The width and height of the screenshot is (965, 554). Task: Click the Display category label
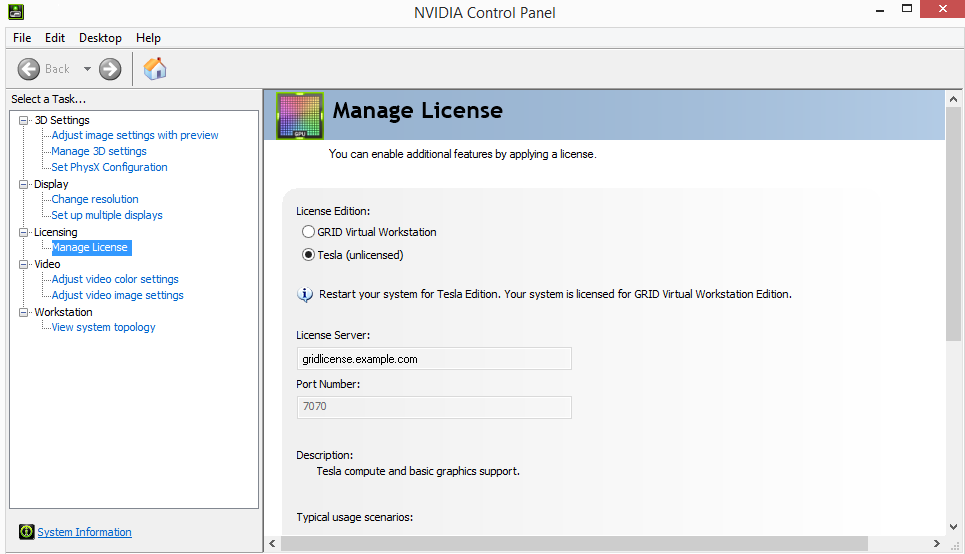51,184
